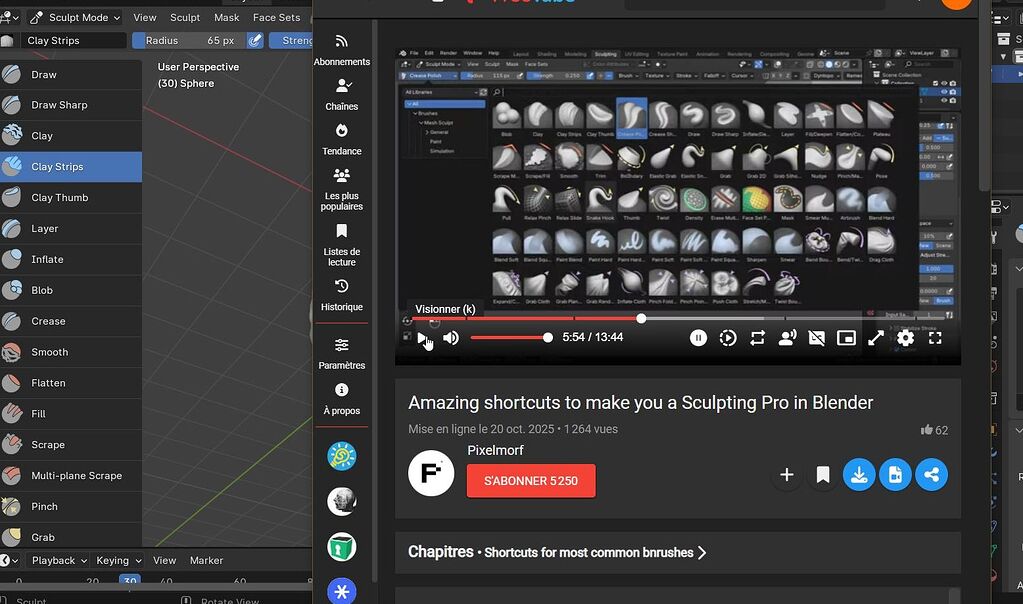Open the View menu in viewport header
The image size is (1023, 604).
pyautogui.click(x=145, y=18)
